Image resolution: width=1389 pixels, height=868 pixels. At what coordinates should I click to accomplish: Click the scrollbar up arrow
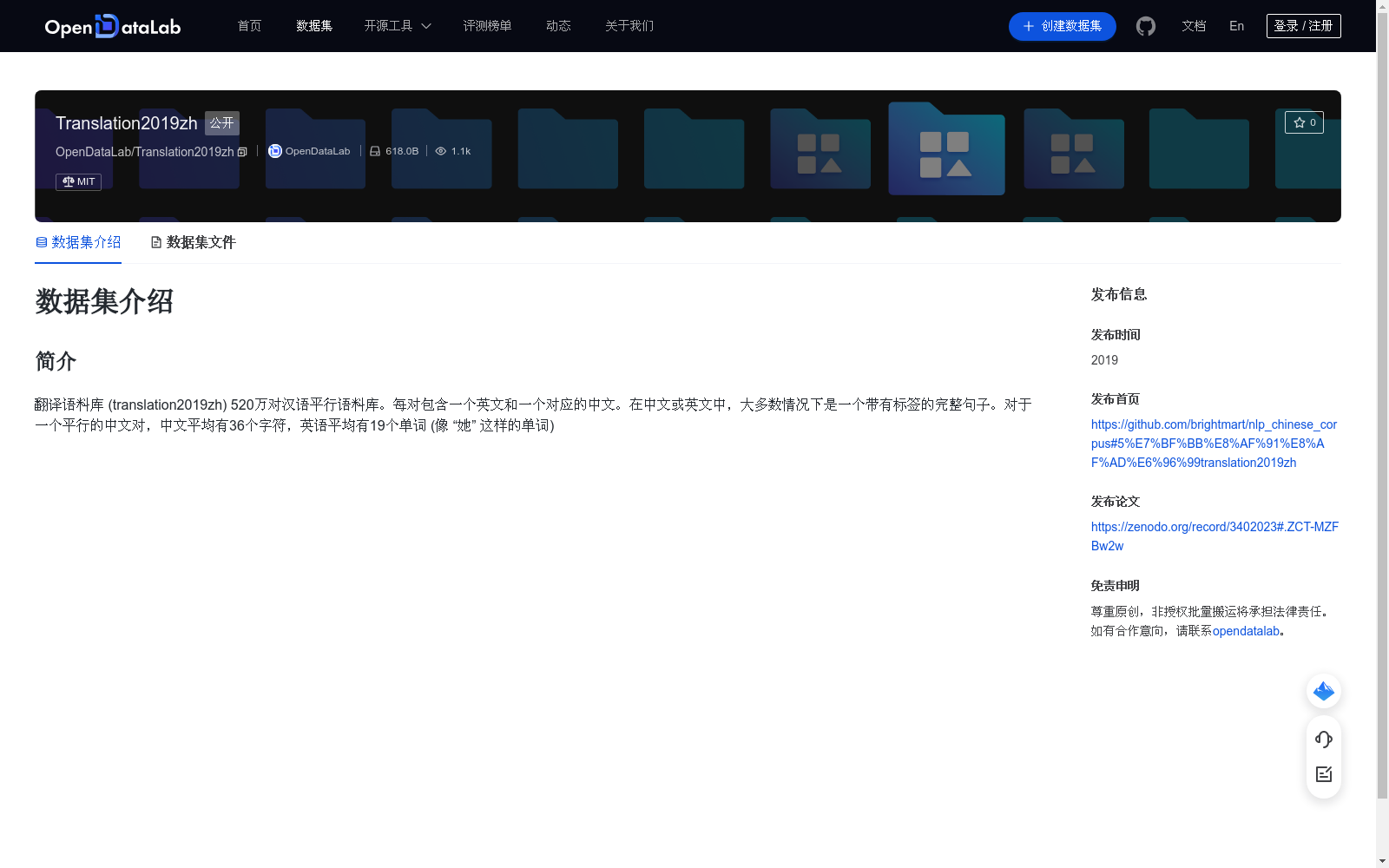tap(1382, 6)
